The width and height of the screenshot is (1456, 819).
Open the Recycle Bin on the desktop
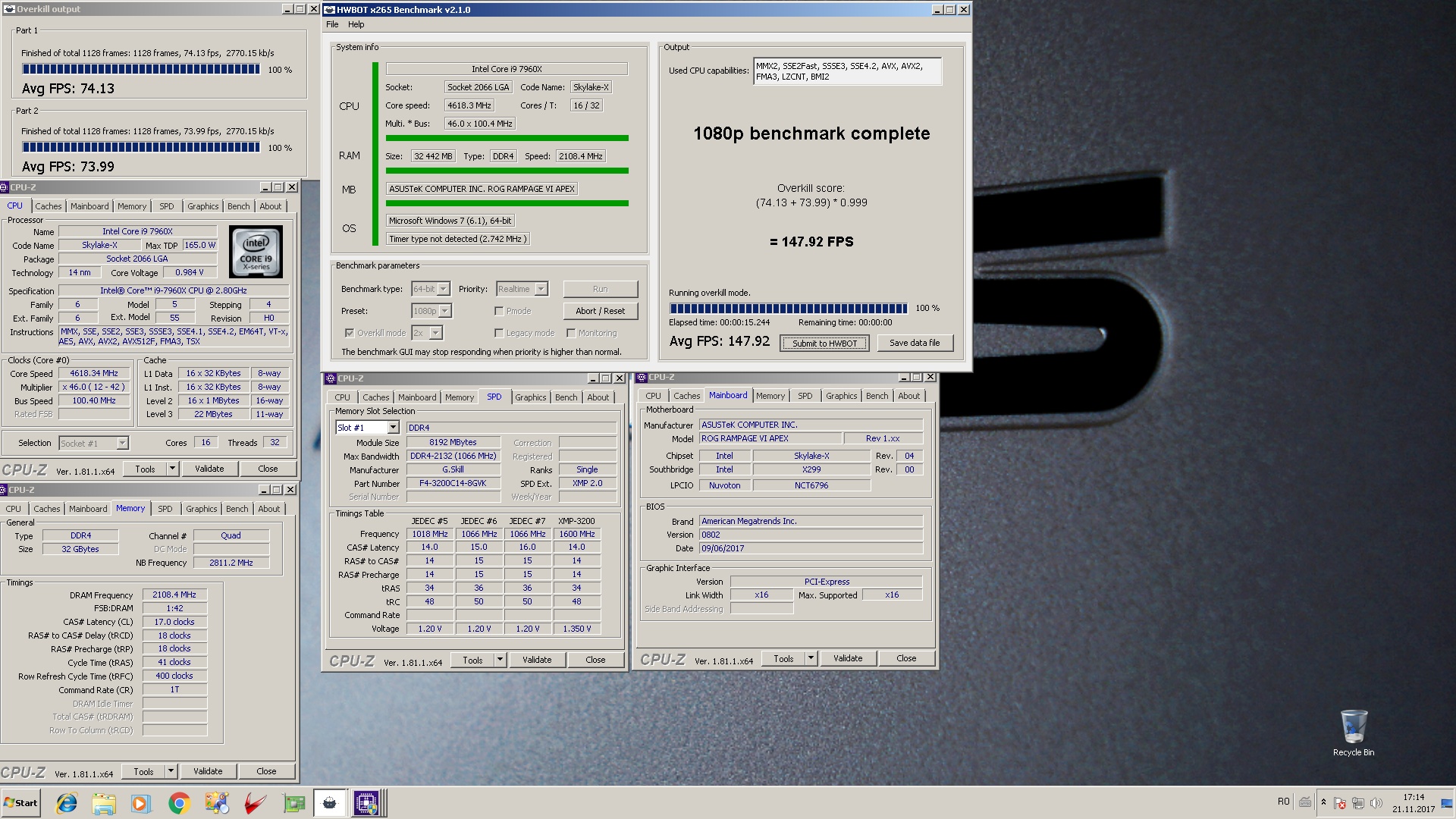point(1354,733)
